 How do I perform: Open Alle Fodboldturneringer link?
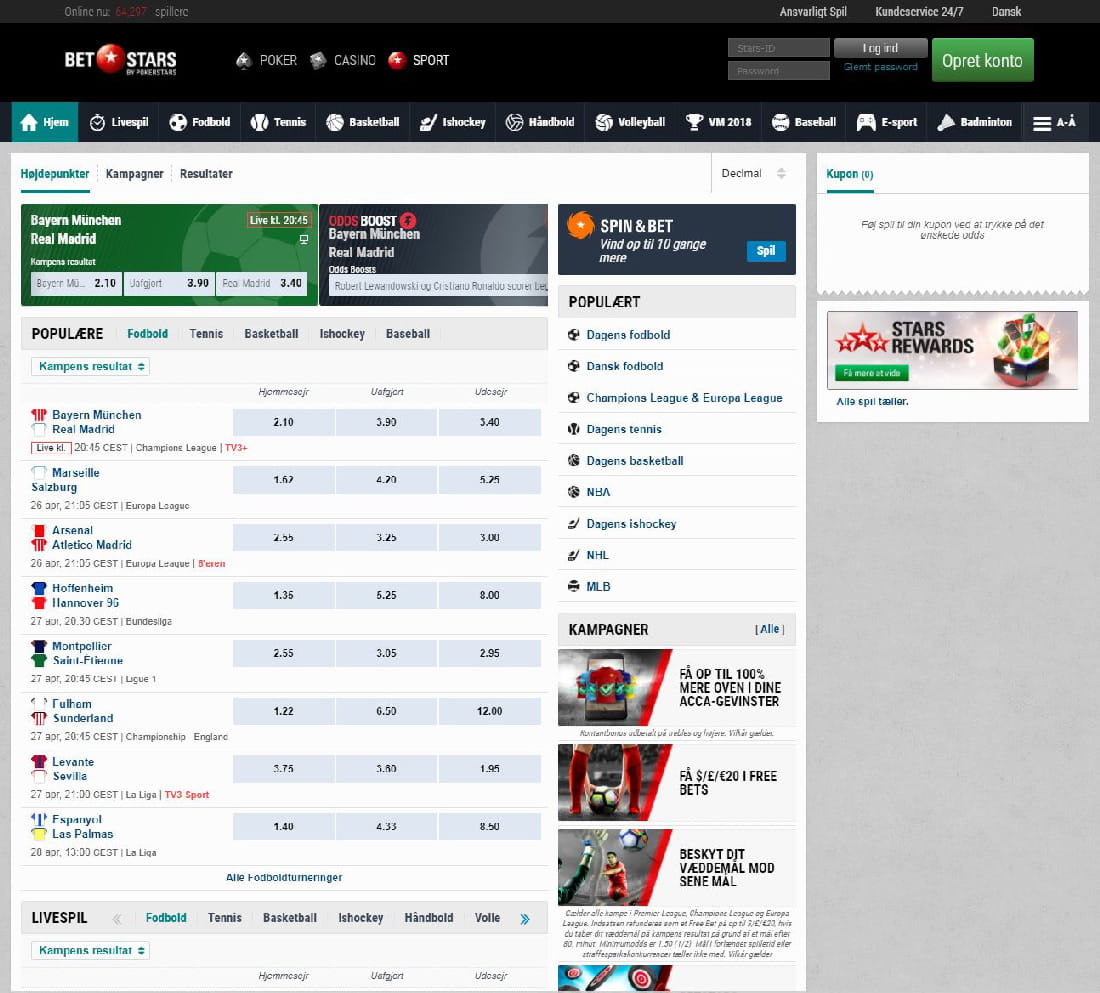[x=284, y=877]
